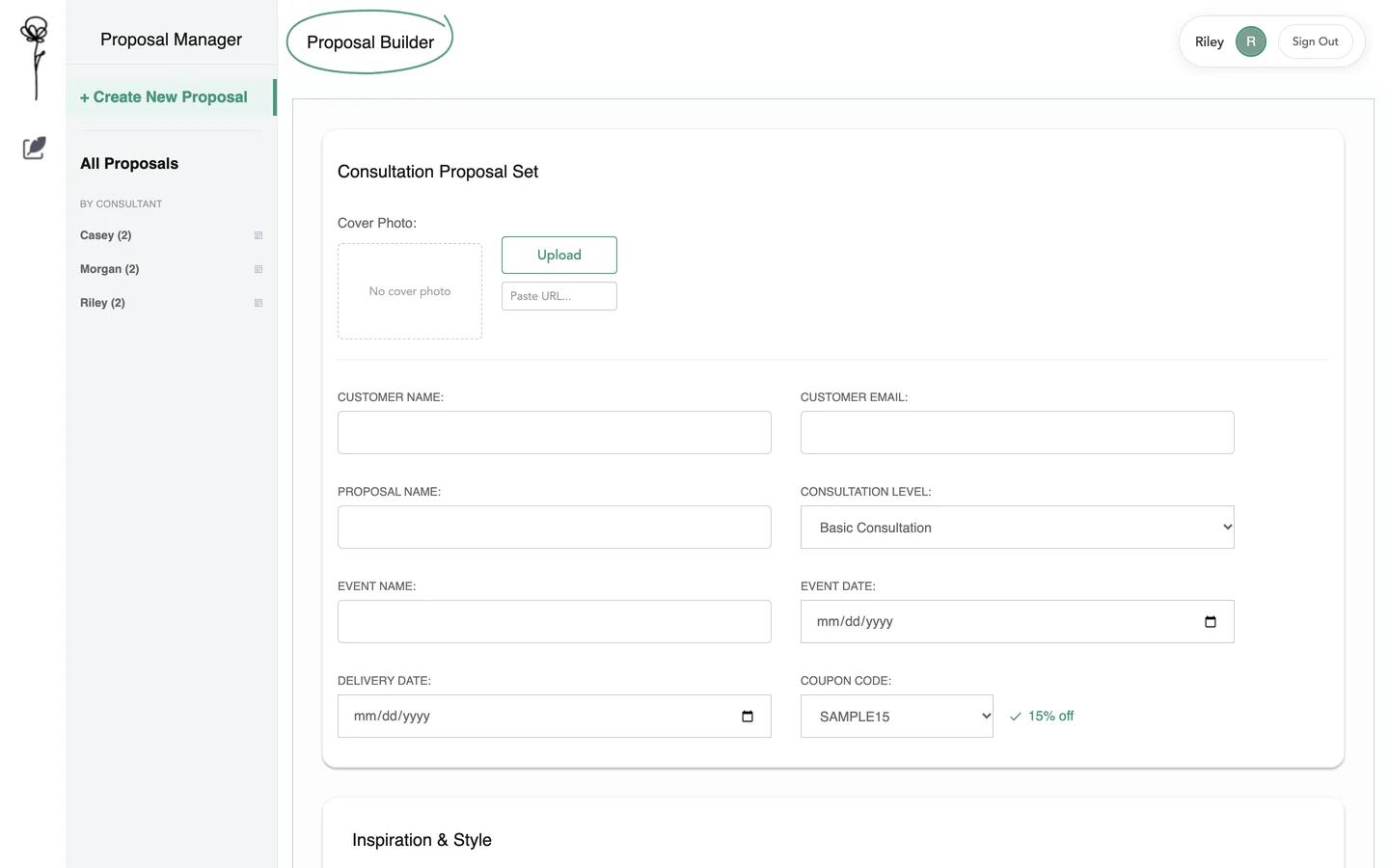The height and width of the screenshot is (868, 1389).
Task: Open Casey (2) proposals
Action: click(106, 235)
